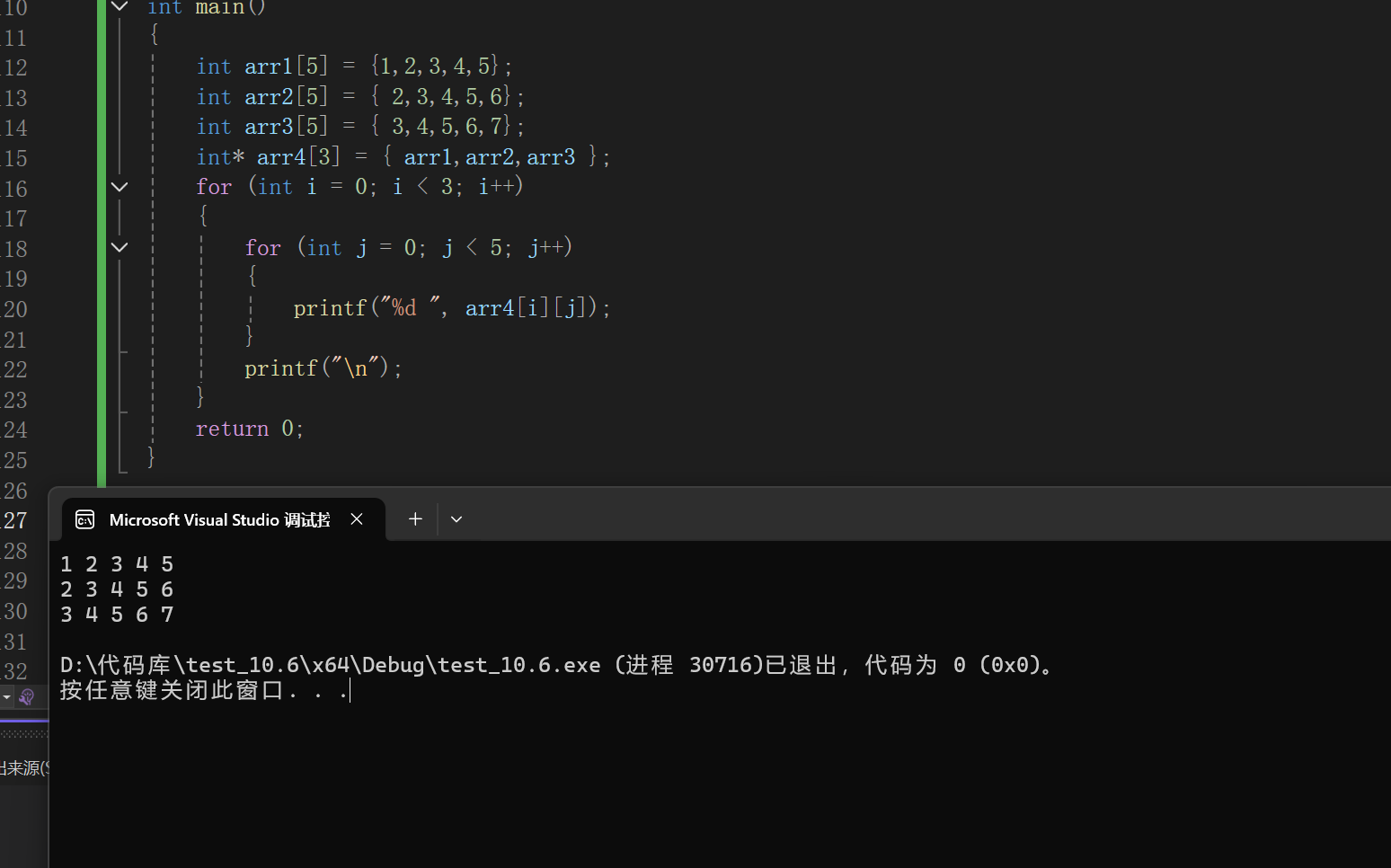1391x868 pixels.
Task: Click output row "2 3 4 5 6"
Action: pos(117,589)
